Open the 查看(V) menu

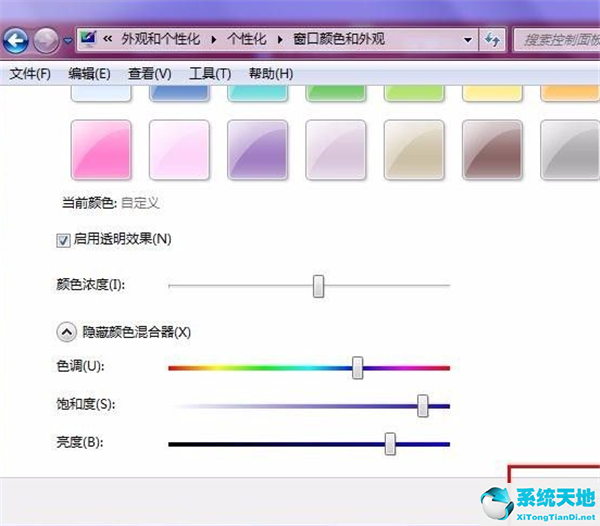pos(150,73)
